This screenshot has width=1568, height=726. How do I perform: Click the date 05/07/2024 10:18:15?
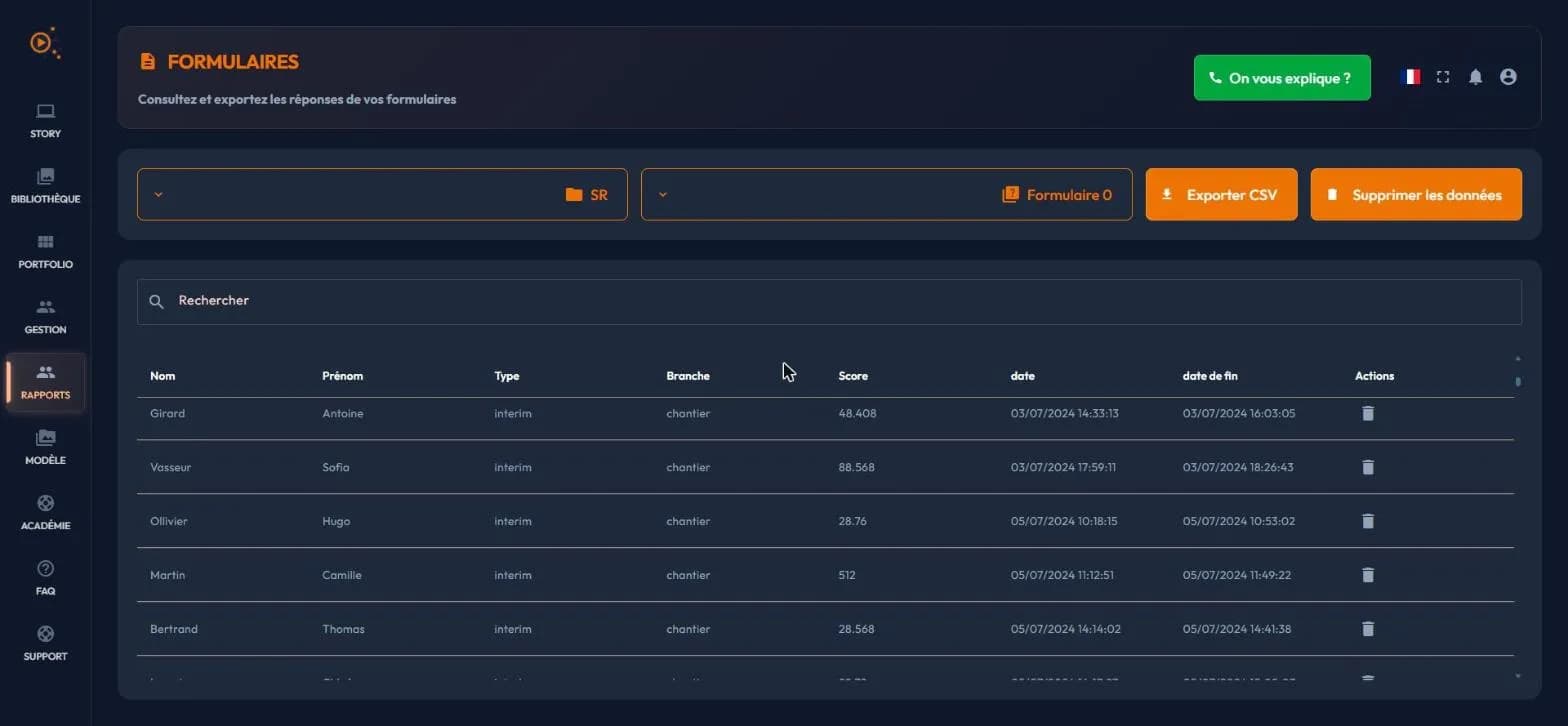coord(1064,521)
